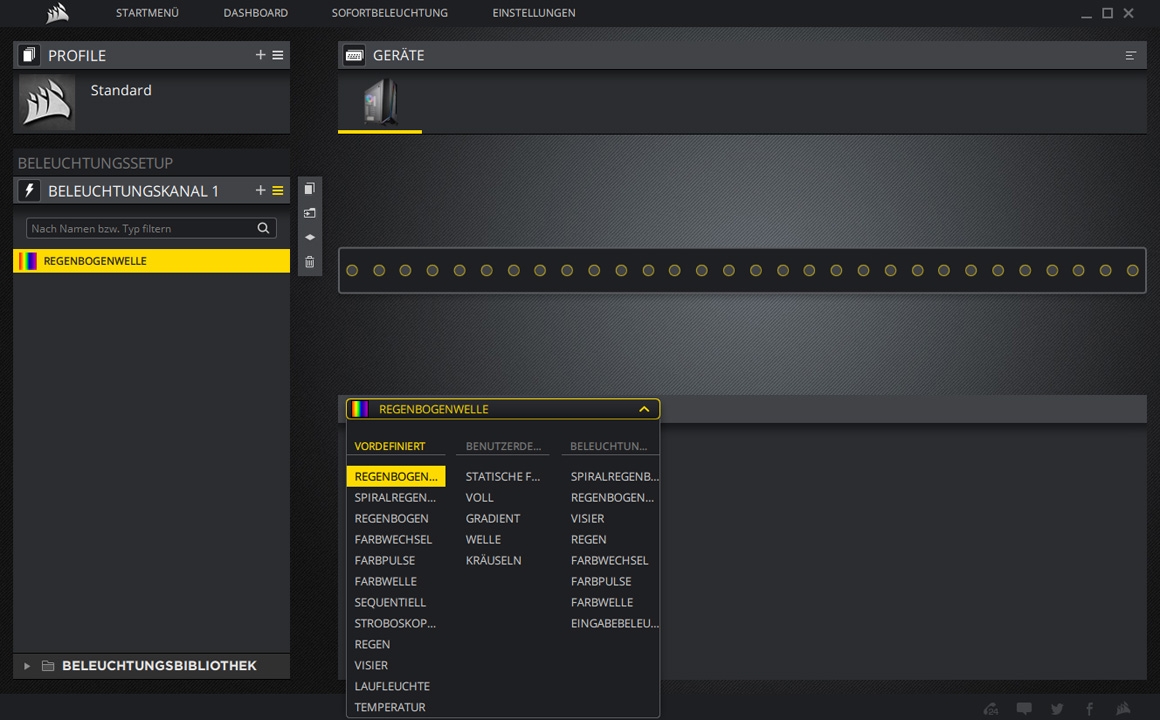Image resolution: width=1160 pixels, height=720 pixels.
Task: Choose Spiralregenb... in the Beleuchtun... column
Action: click(x=614, y=477)
